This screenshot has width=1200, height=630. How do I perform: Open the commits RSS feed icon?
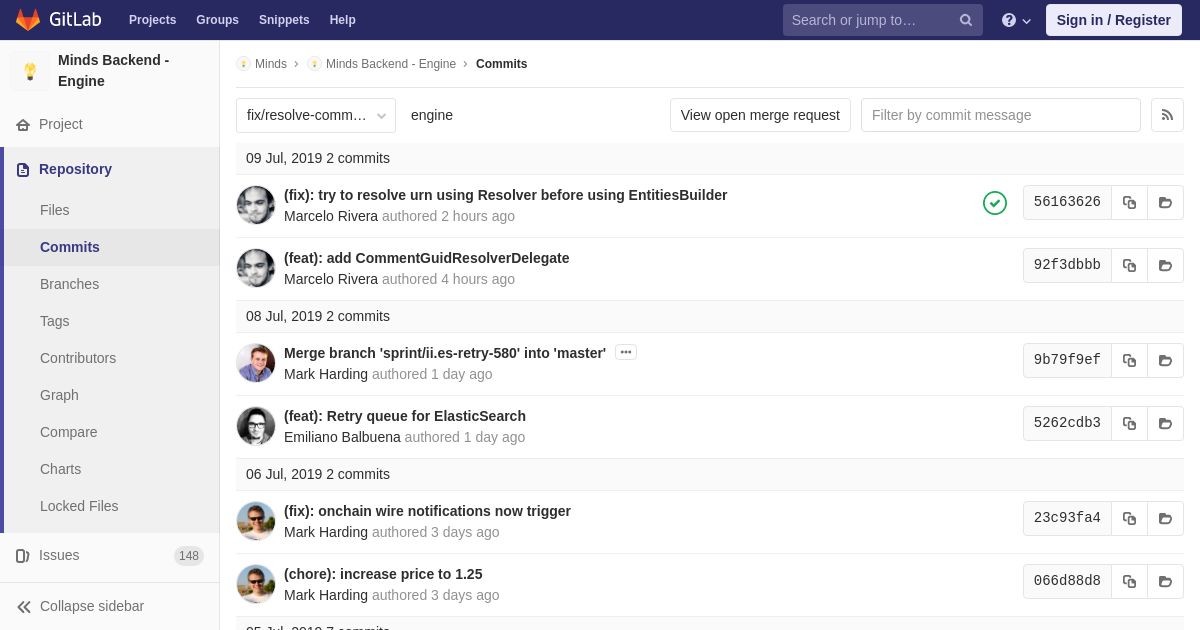1167,115
